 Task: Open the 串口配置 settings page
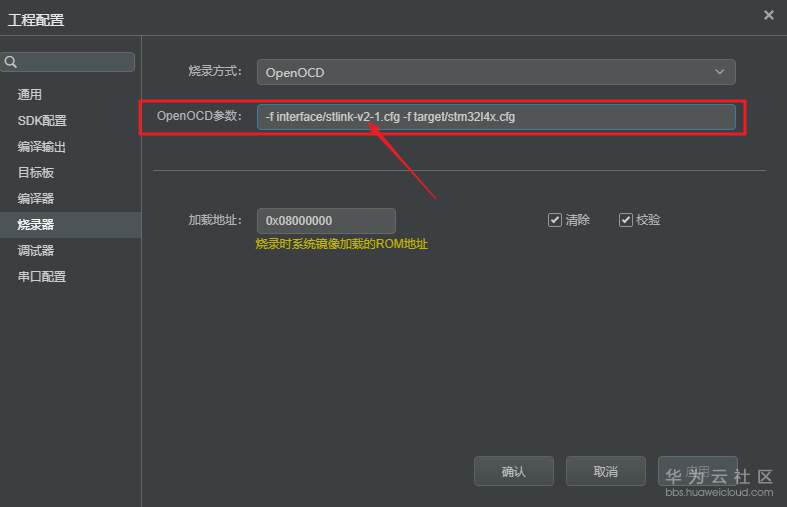[42, 277]
